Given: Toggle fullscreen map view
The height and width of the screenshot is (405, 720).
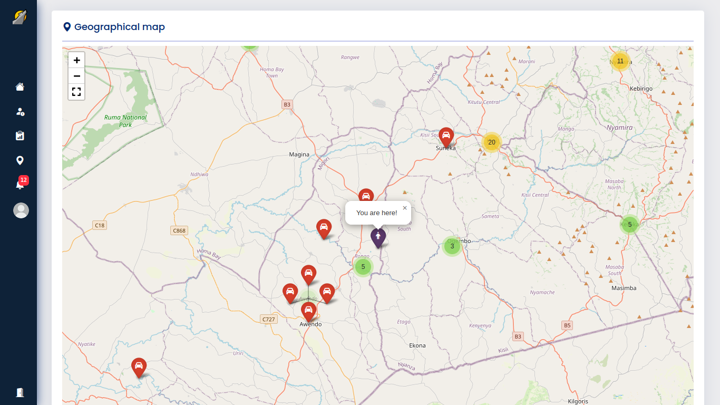Looking at the screenshot, I should tap(76, 92).
